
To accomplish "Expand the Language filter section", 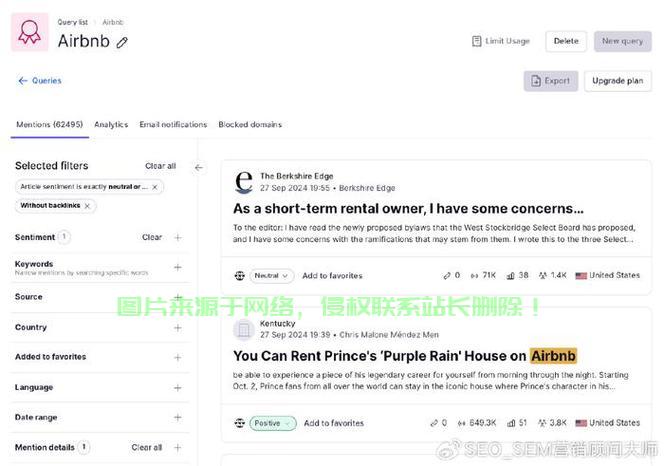I will coord(178,388).
